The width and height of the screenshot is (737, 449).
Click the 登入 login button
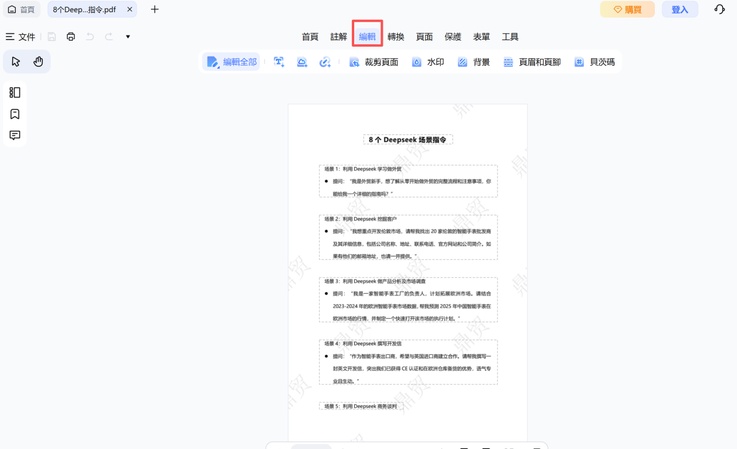[x=680, y=9]
